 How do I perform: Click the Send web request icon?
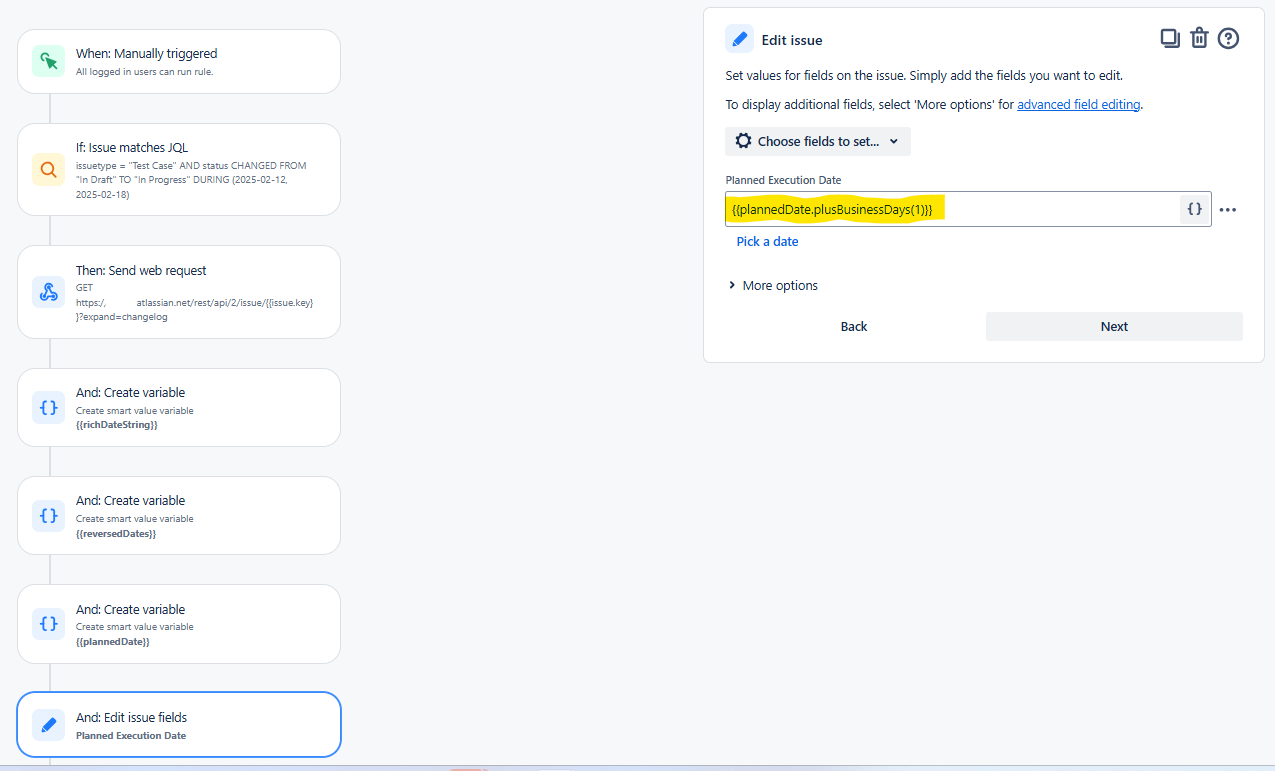[48, 292]
